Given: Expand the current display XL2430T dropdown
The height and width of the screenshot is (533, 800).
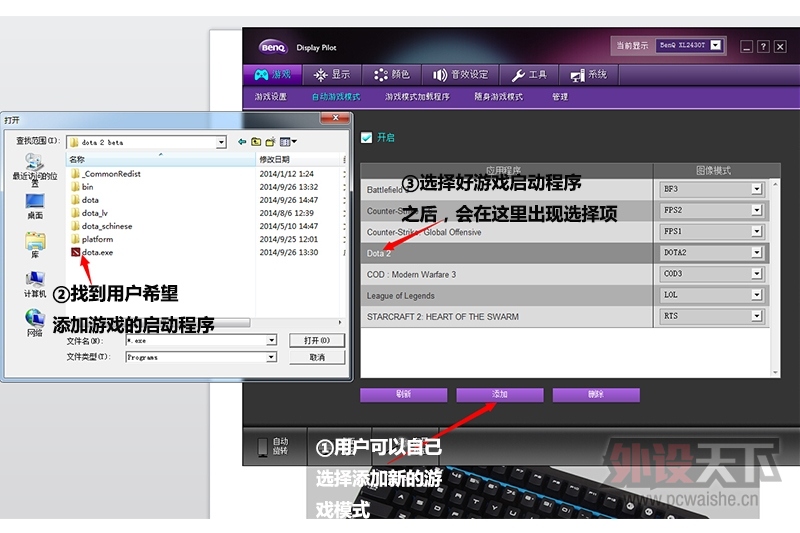Looking at the screenshot, I should pos(716,45).
